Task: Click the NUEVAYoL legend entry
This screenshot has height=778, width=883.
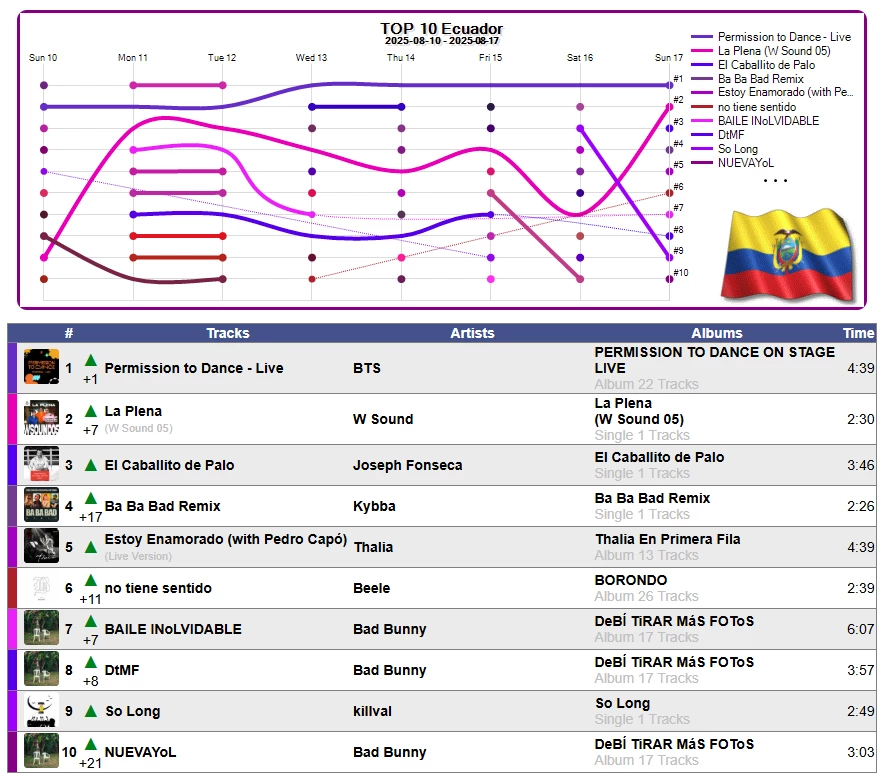Action: [732, 163]
